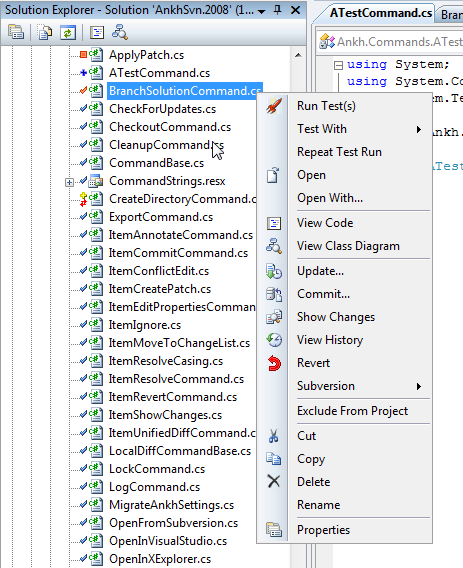Click the Refresh toolbar icon in Solution Explorer
This screenshot has height=568, width=463.
[68, 32]
